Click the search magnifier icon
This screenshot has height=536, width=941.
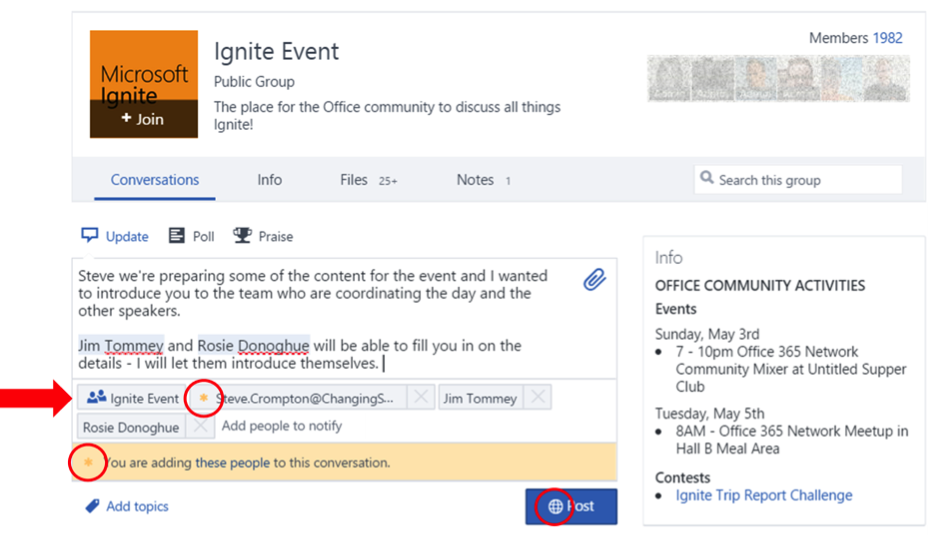click(707, 178)
